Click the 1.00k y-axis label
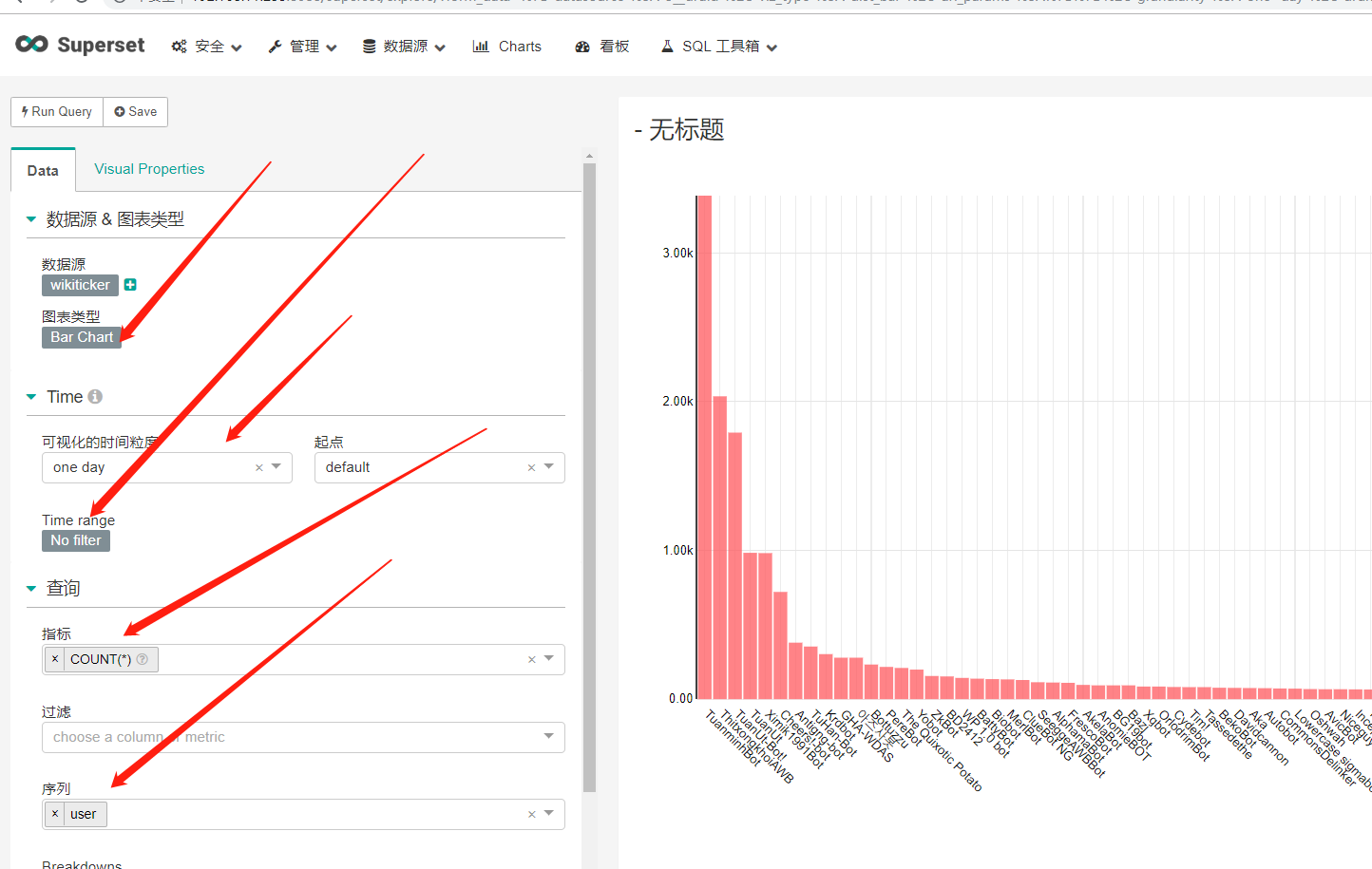Viewport: 1372px width, 869px height. click(677, 550)
